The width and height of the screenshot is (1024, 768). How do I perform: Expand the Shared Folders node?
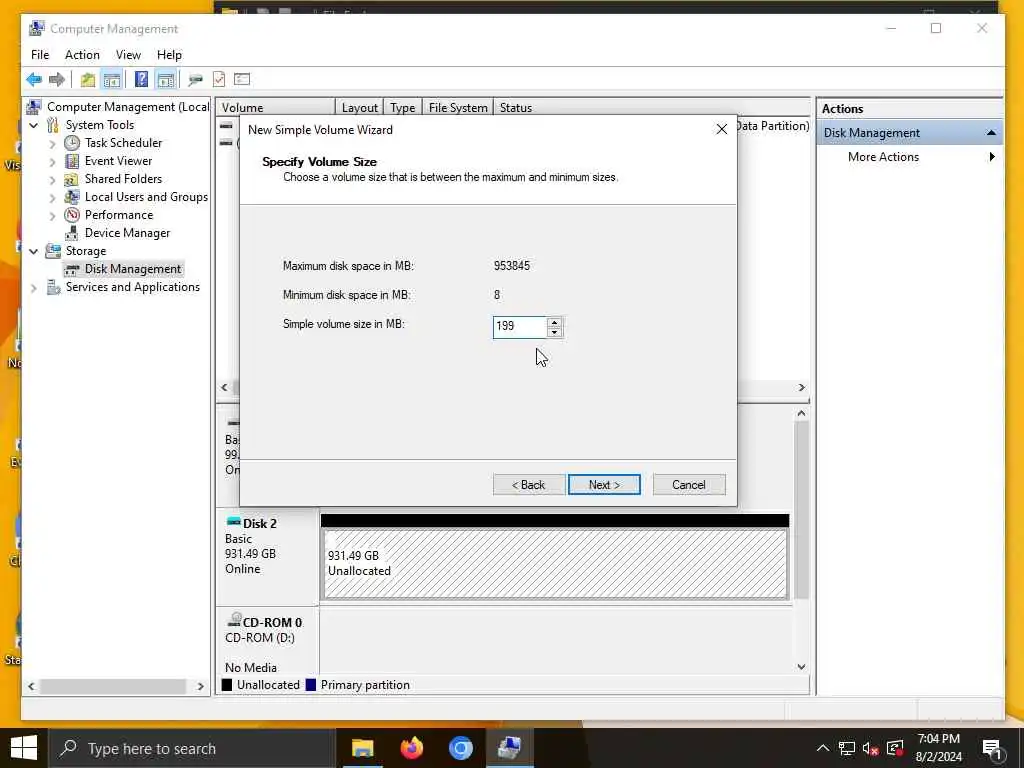point(53,179)
